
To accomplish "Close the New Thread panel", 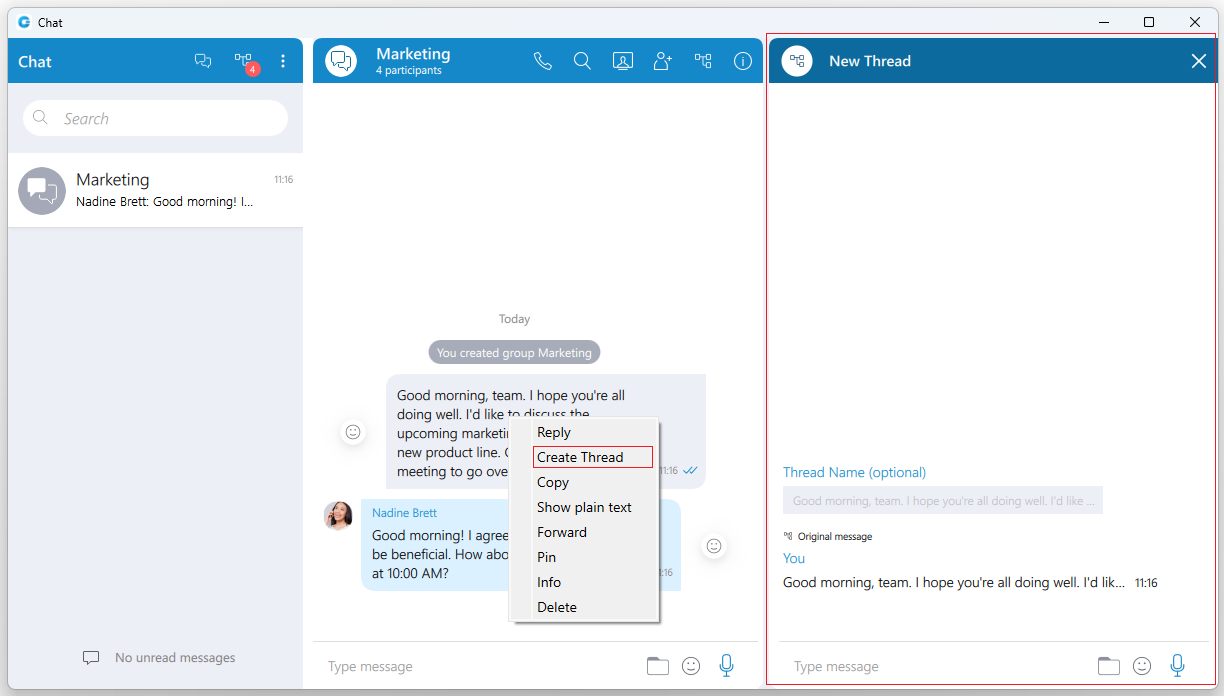I will tap(1199, 61).
